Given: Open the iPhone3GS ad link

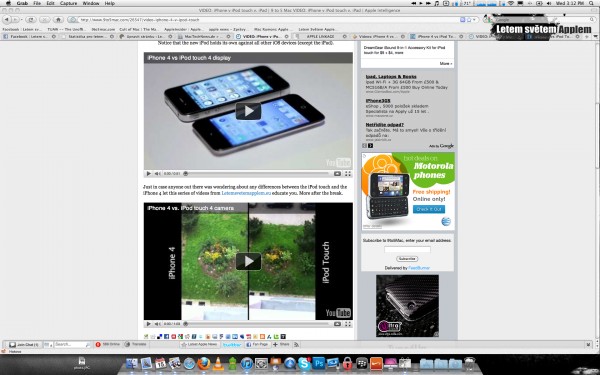Looking at the screenshot, I should click(378, 101).
